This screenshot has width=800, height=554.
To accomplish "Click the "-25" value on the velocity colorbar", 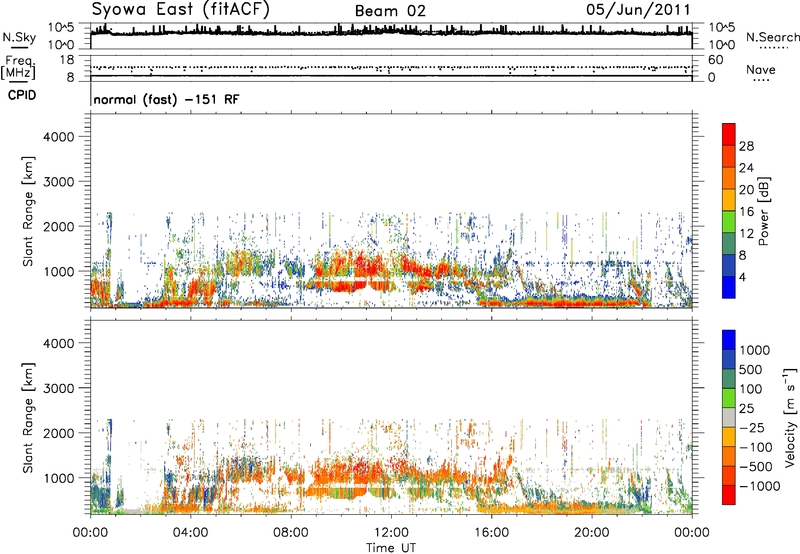I will tap(752, 427).
